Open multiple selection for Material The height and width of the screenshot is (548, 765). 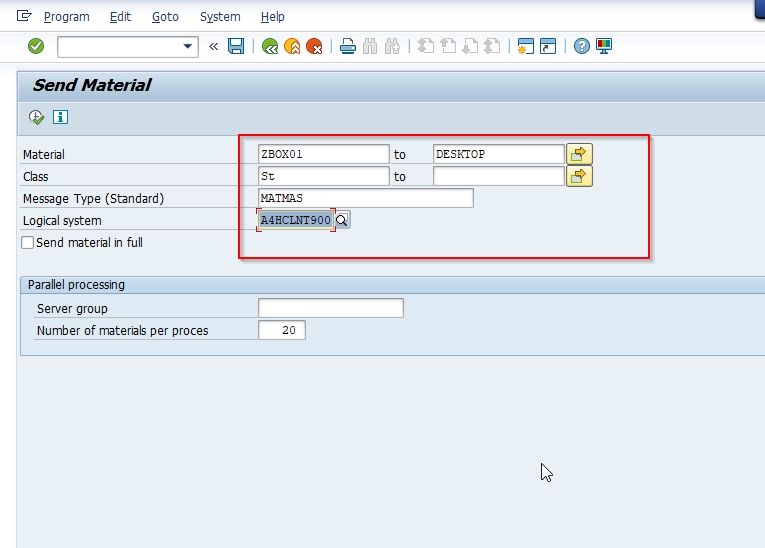point(579,154)
